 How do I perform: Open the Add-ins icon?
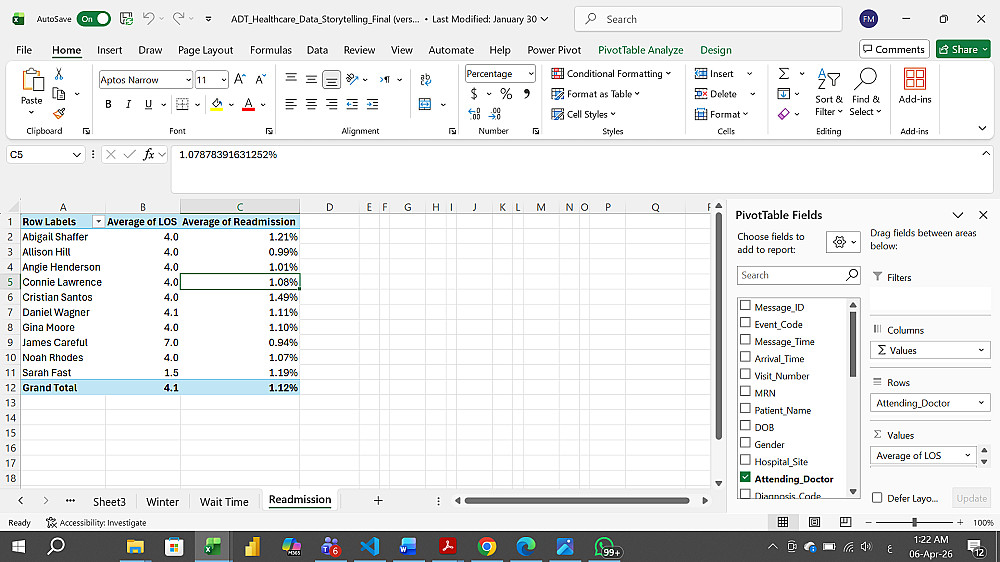(915, 86)
